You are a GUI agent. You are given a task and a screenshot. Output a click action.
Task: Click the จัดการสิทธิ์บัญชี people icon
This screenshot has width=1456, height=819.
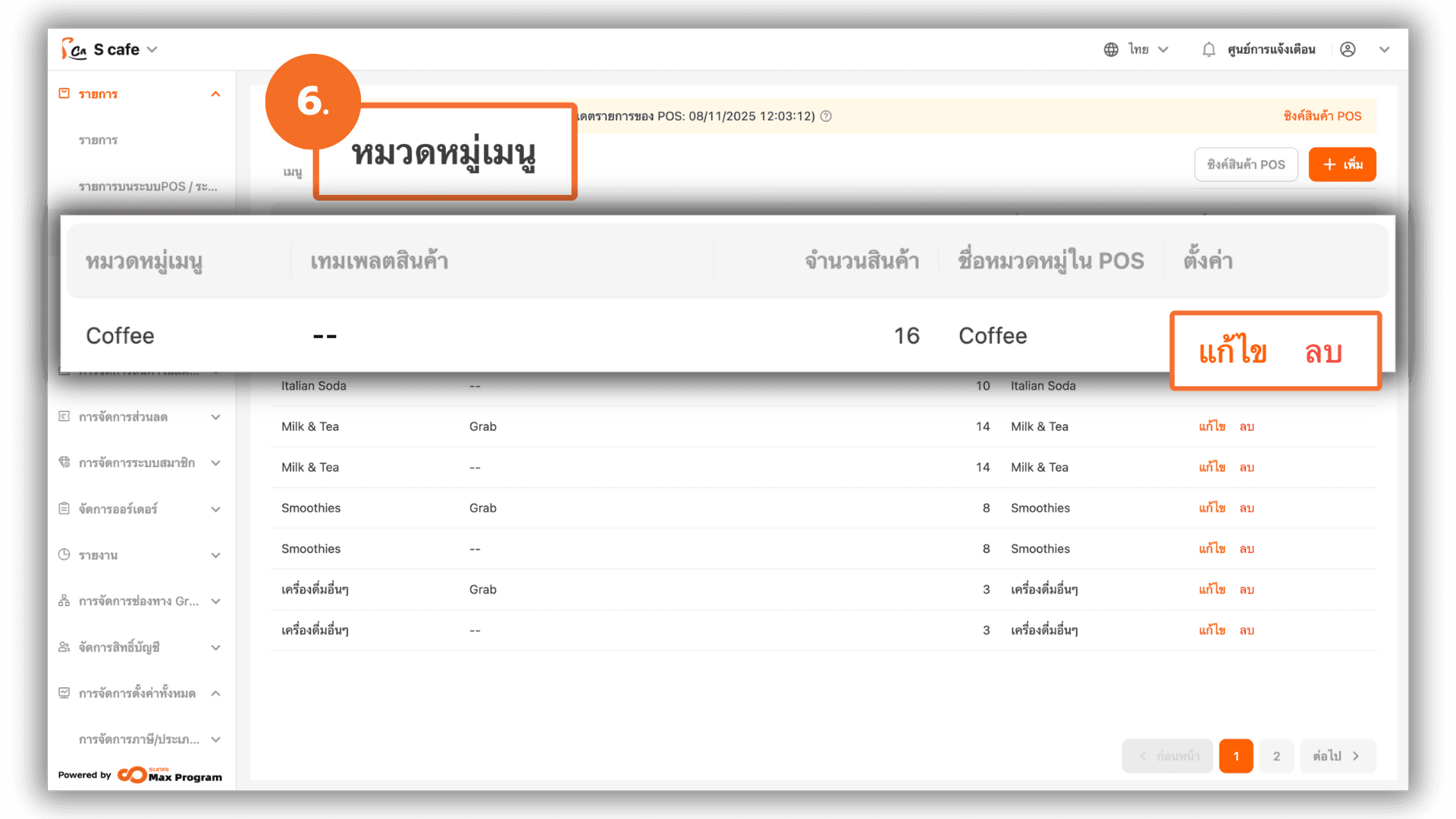tap(64, 647)
